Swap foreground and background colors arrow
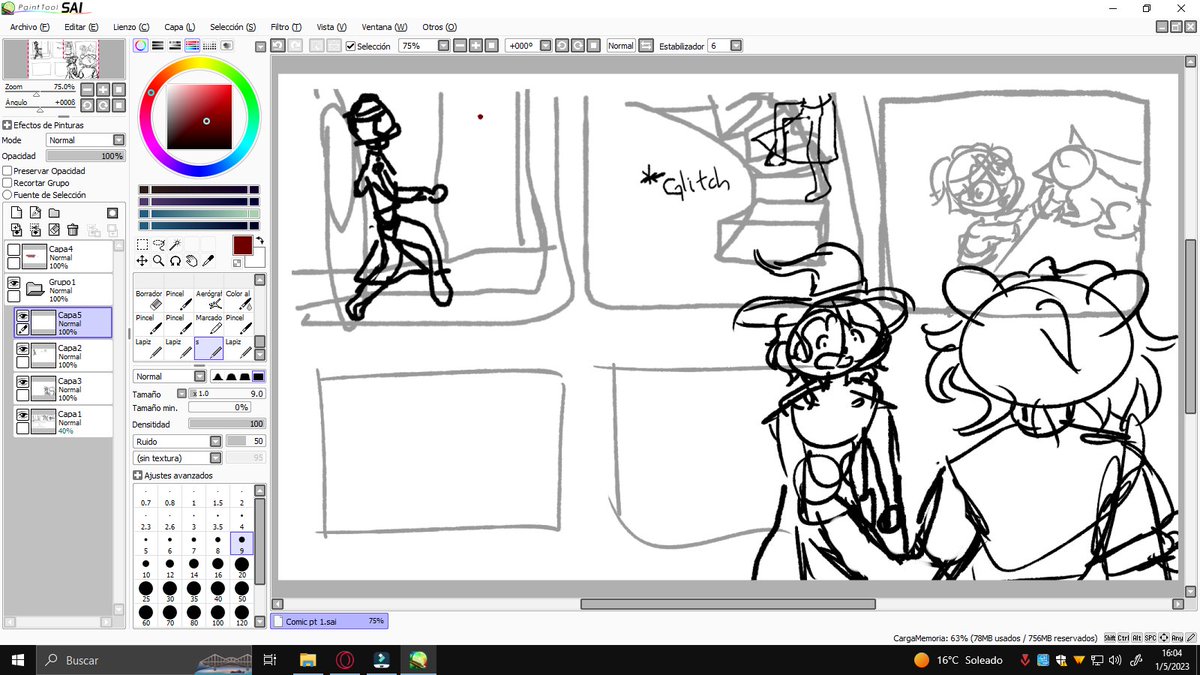Image resolution: width=1200 pixels, height=675 pixels. point(260,241)
